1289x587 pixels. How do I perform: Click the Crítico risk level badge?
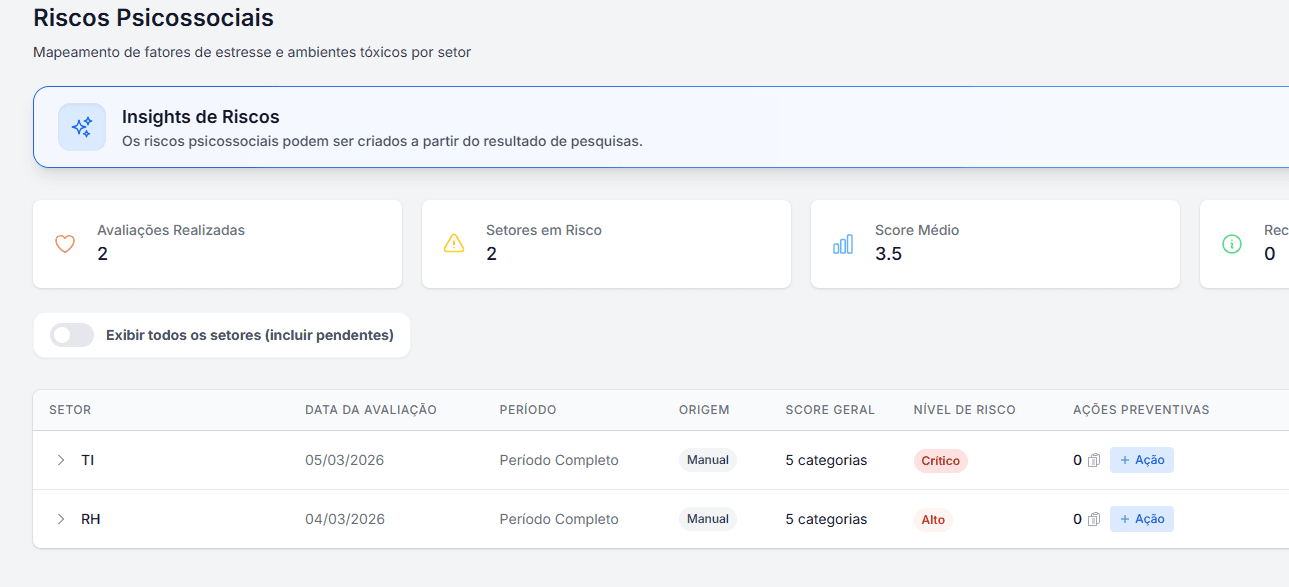click(x=940, y=460)
